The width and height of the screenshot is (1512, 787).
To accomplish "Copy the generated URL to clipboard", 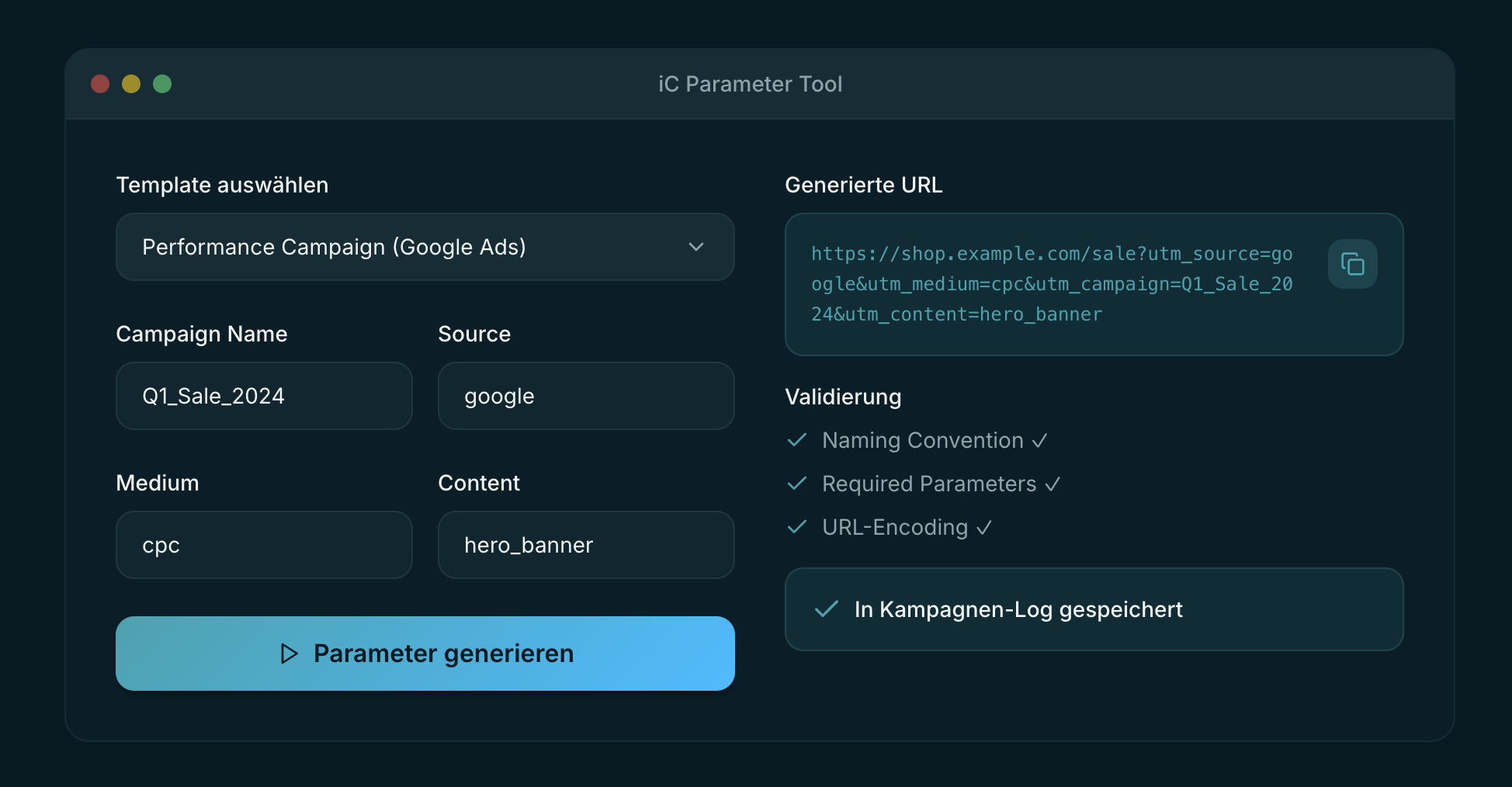I will point(1352,264).
